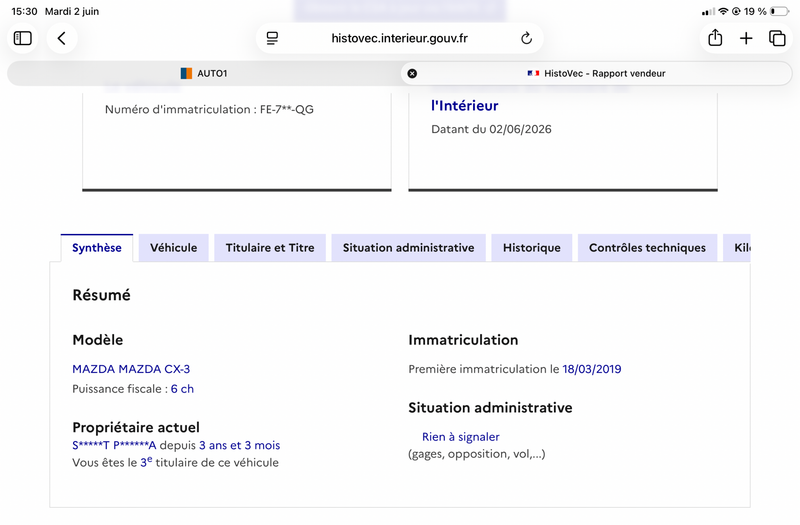This screenshot has width=800, height=525.
Task: Close the HistoVec tab with its X icon
Action: (x=412, y=73)
